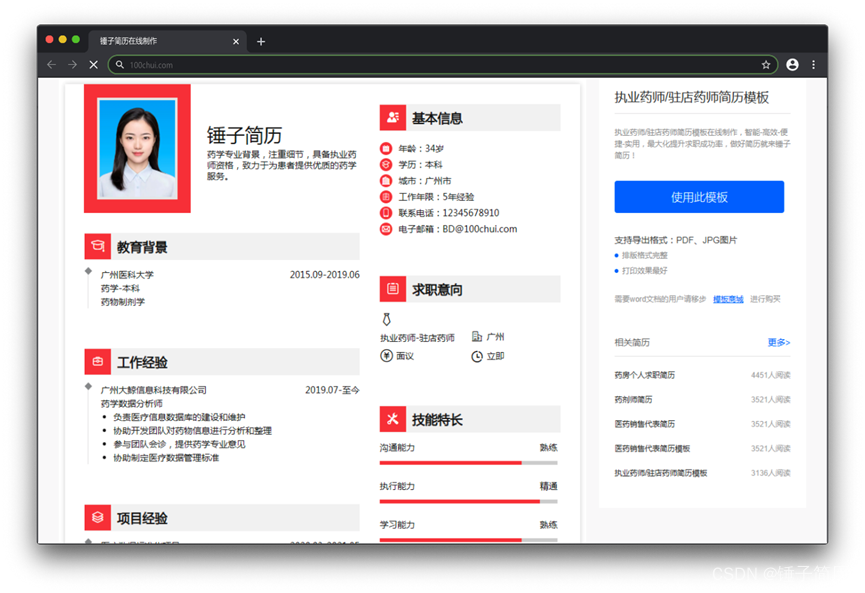Viewport: 865px width, 593px height.
Task: Click the envelope icon beside 电子邮箱
Action: [x=386, y=229]
